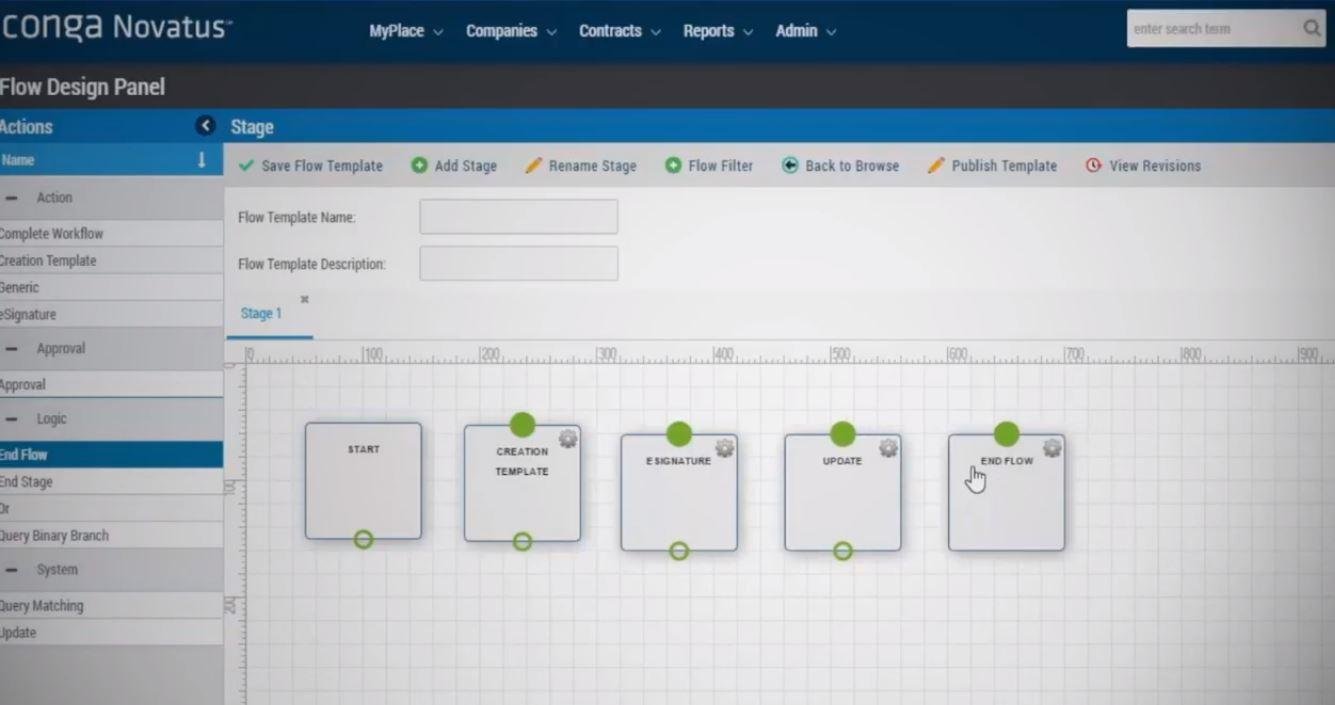Screen dimensions: 1335x705
Task: Collapse the Logic group
Action: coord(11,419)
